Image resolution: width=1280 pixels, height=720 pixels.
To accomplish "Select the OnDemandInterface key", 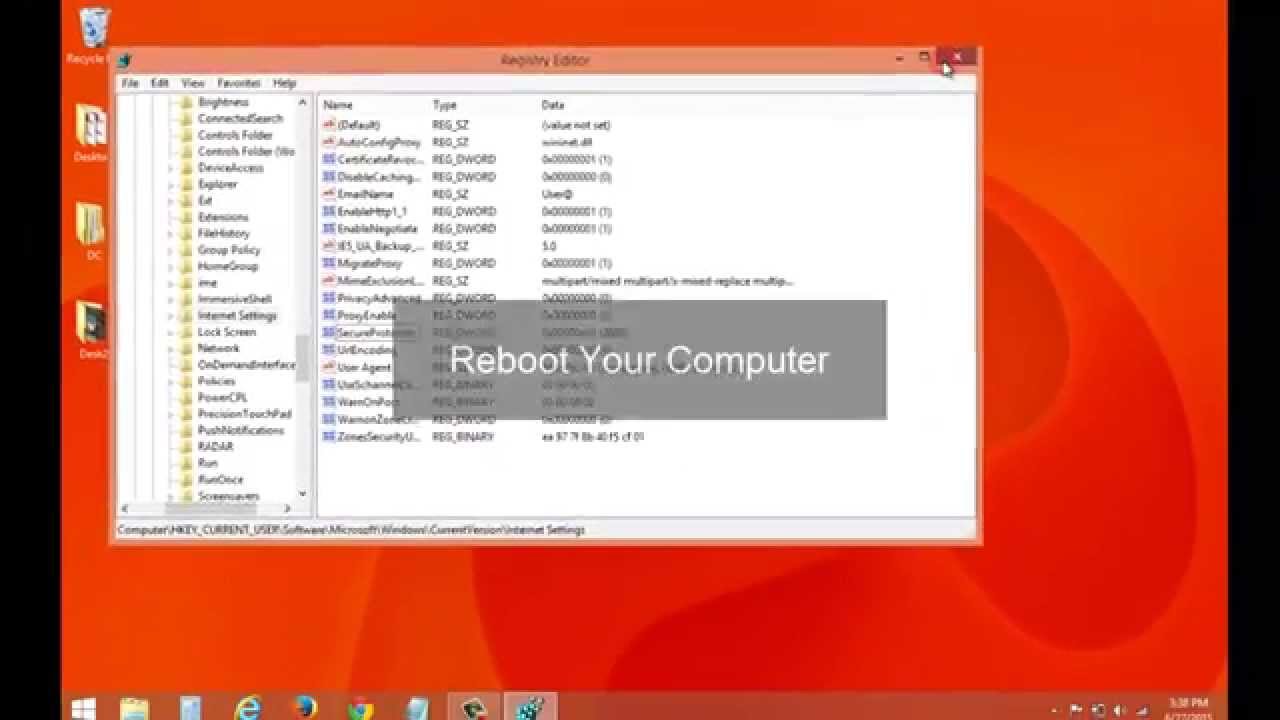I will pos(246,365).
